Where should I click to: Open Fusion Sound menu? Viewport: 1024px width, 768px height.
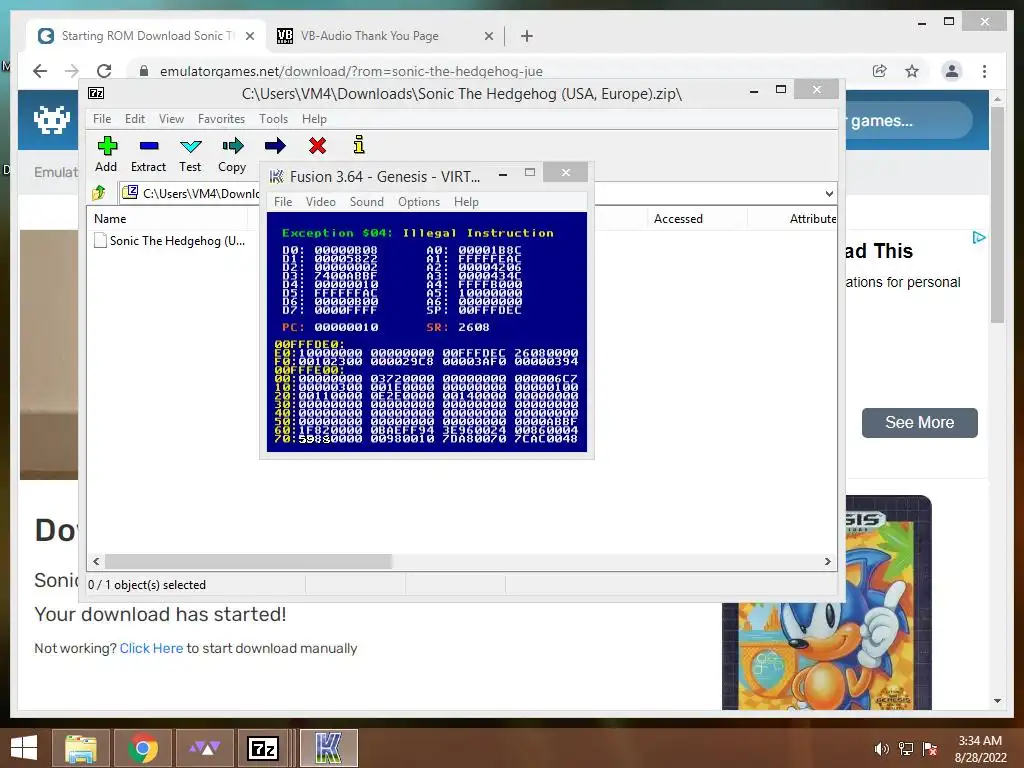pyautogui.click(x=366, y=202)
